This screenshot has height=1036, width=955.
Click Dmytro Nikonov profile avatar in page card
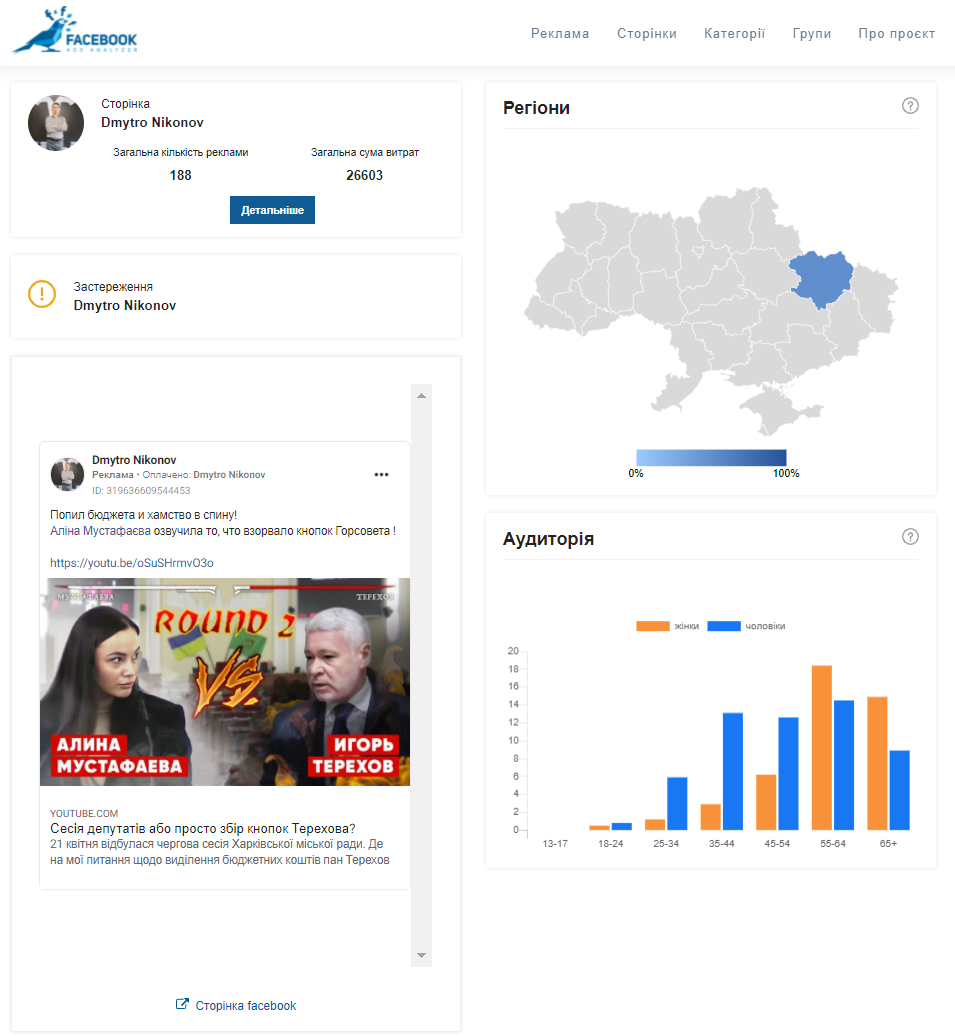coord(56,124)
